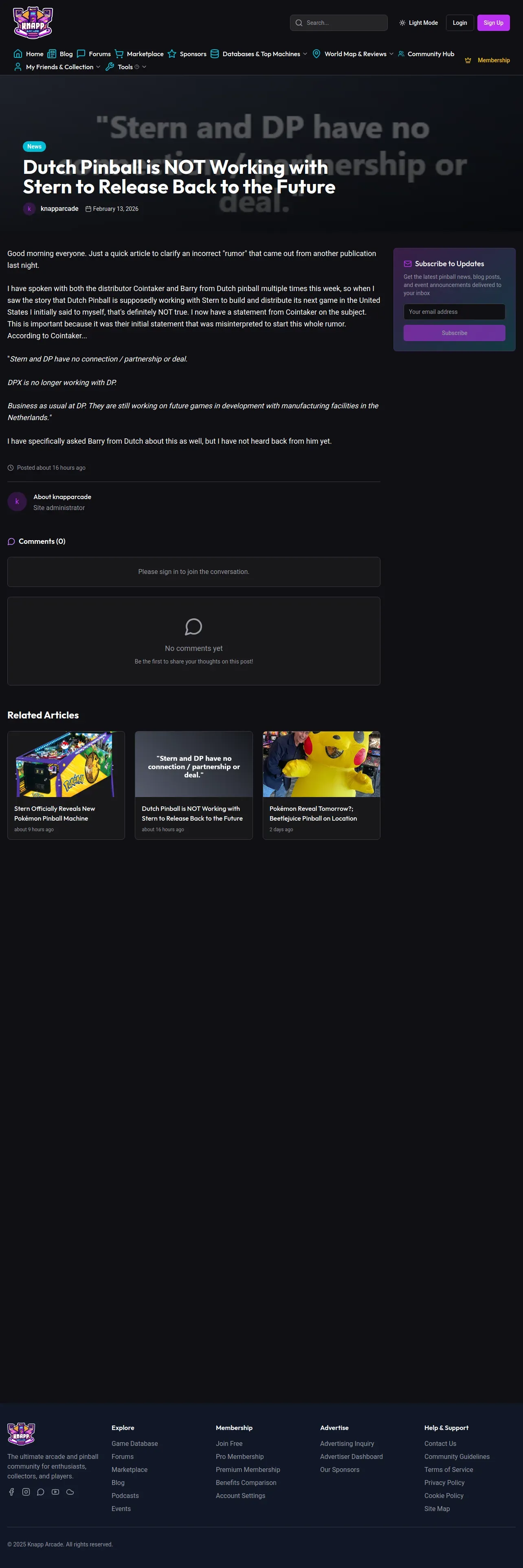This screenshot has height=1568, width=523.
Task: Open the Blog nav item
Action: tap(60, 54)
